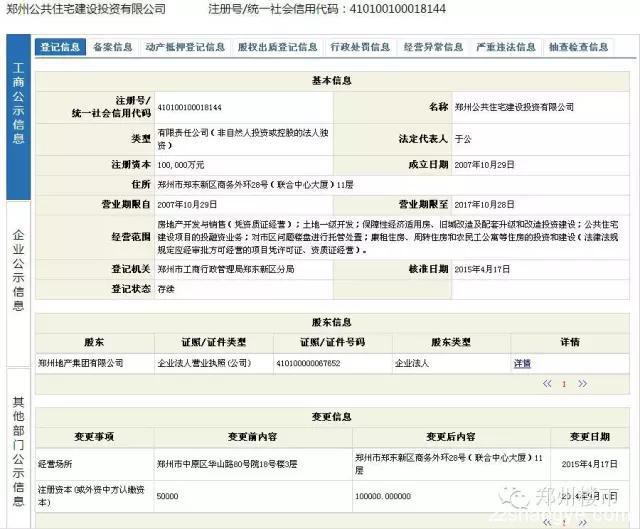Image resolution: width=640 pixels, height=529 pixels.
Task: Click founding date 2007年10月29日 beside 成立日期
Action: (x=484, y=165)
